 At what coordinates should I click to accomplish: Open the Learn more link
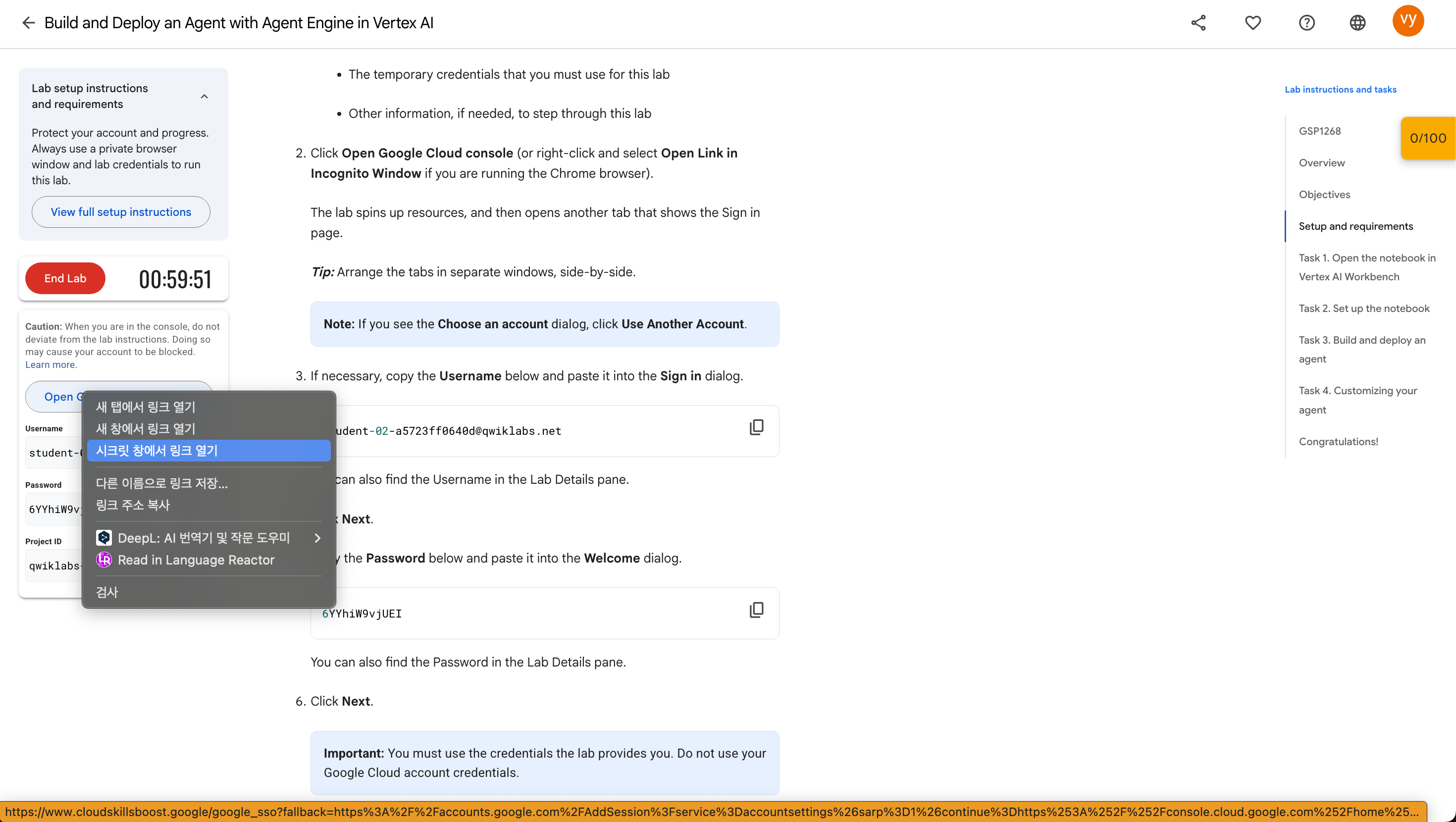coord(51,364)
